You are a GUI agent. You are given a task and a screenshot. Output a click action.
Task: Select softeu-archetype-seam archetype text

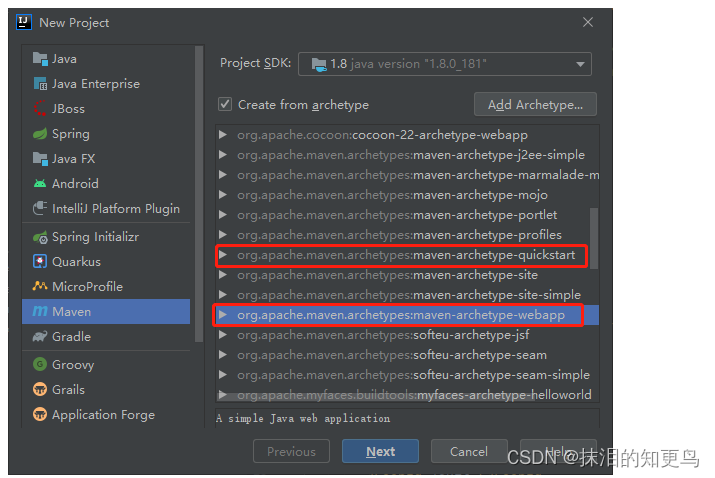392,355
